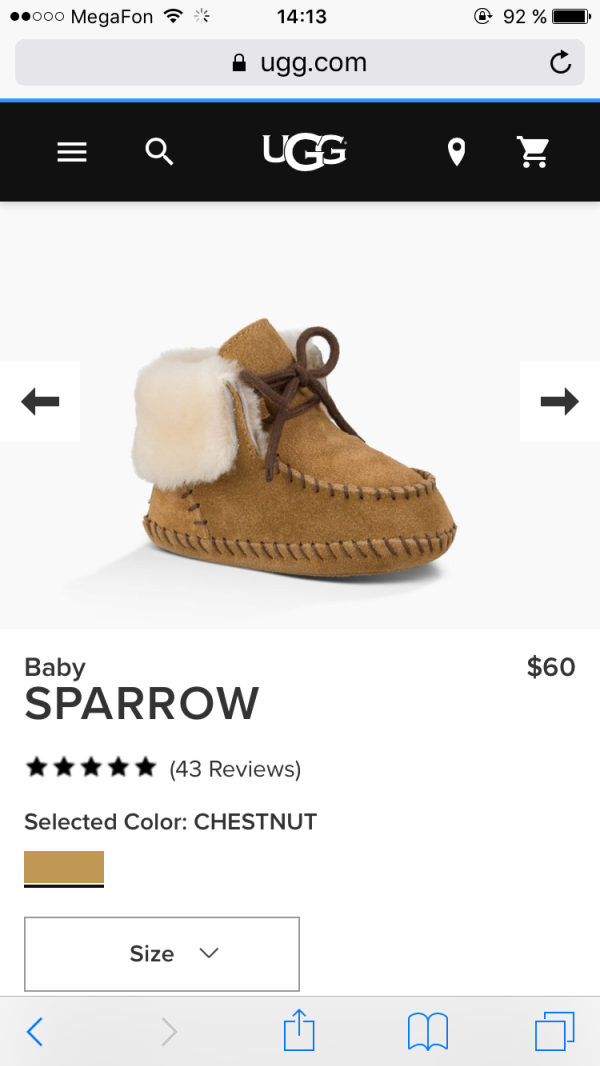Viewport: 600px width, 1066px height.
Task: Tap the search magnifier icon
Action: pos(160,152)
